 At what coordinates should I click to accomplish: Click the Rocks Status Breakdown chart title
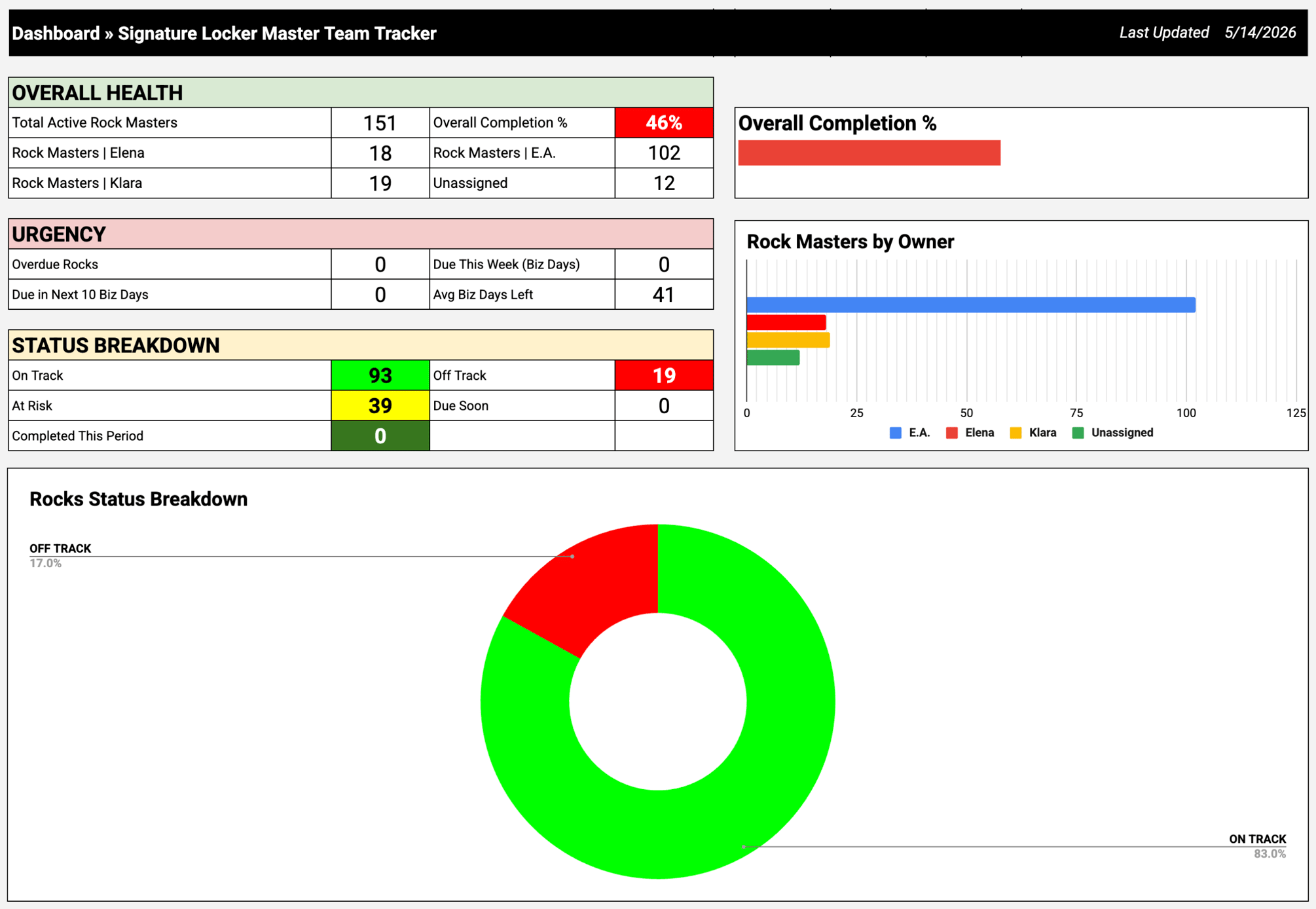click(x=138, y=499)
